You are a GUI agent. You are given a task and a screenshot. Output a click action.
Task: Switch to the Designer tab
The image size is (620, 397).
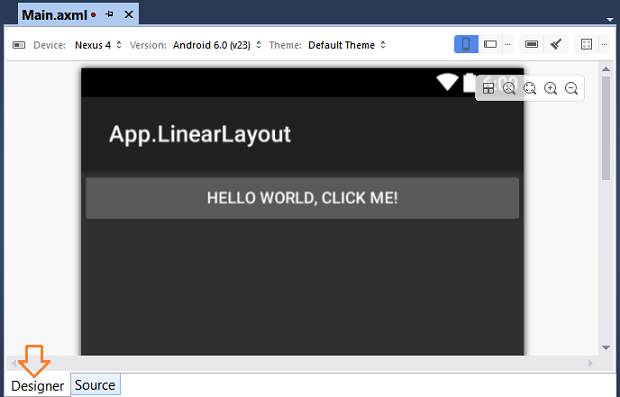pos(38,386)
